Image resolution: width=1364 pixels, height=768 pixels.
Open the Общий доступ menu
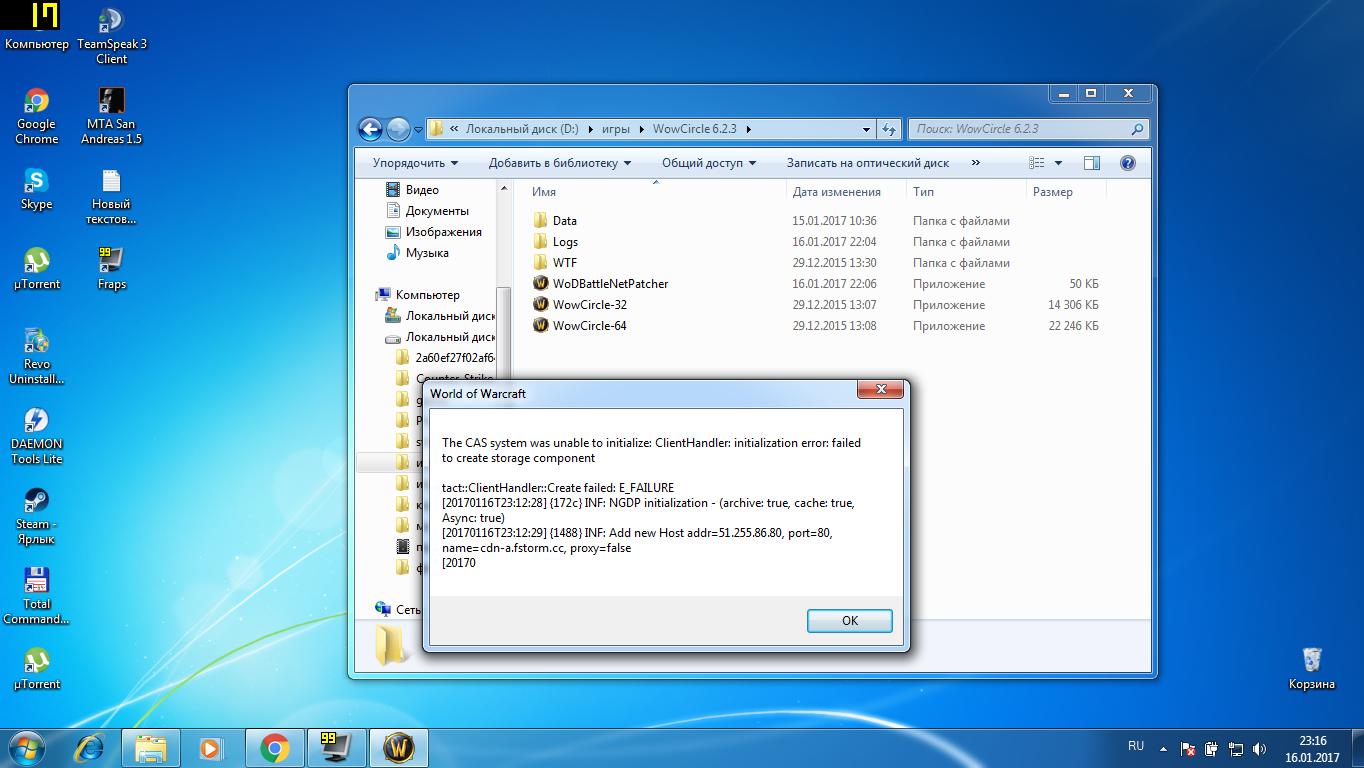[x=708, y=163]
